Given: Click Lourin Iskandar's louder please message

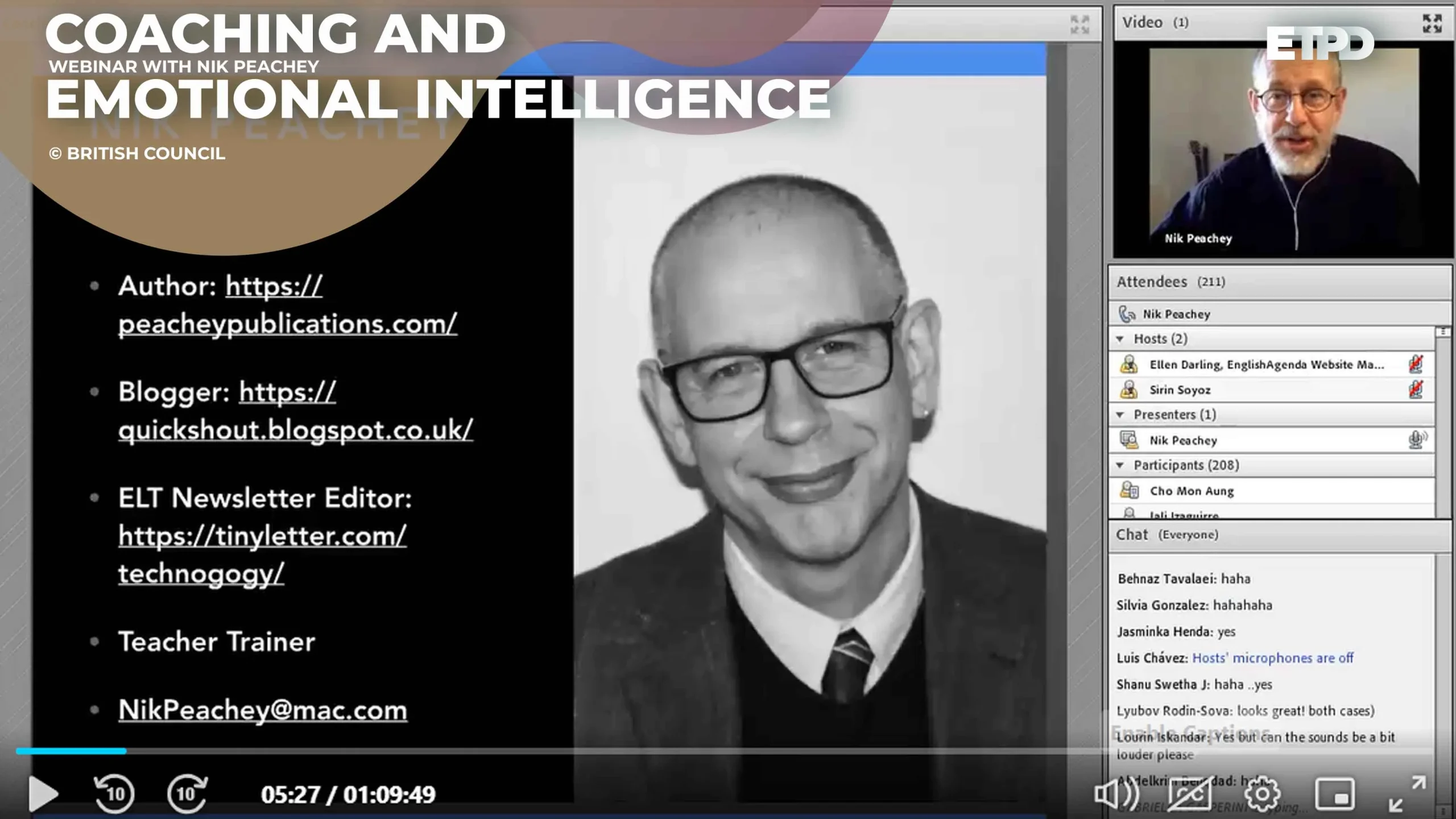Looking at the screenshot, I should pos(1255,746).
